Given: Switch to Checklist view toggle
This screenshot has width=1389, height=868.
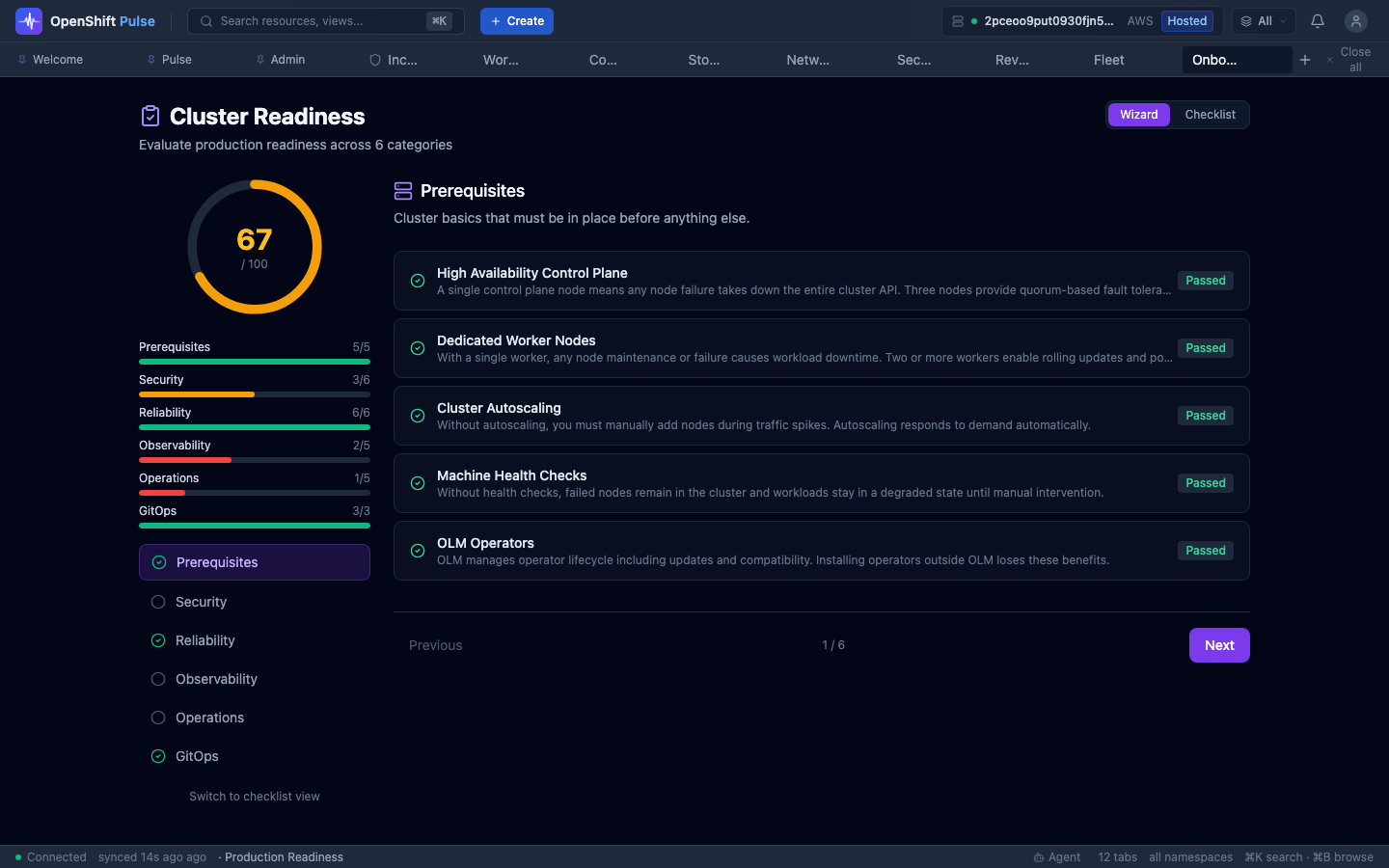Looking at the screenshot, I should pos(1210,115).
